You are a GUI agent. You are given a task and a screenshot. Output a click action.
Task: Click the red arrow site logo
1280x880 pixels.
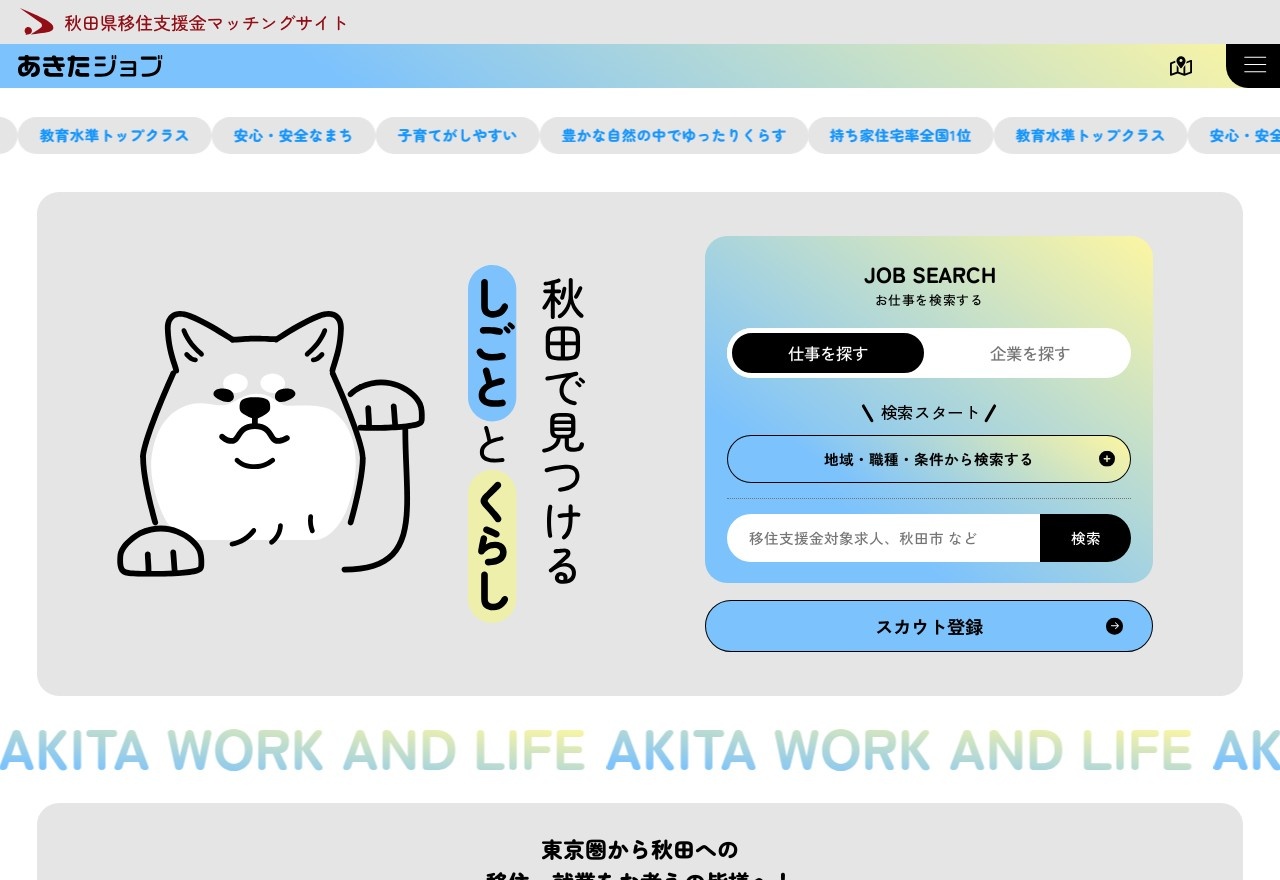pos(37,22)
